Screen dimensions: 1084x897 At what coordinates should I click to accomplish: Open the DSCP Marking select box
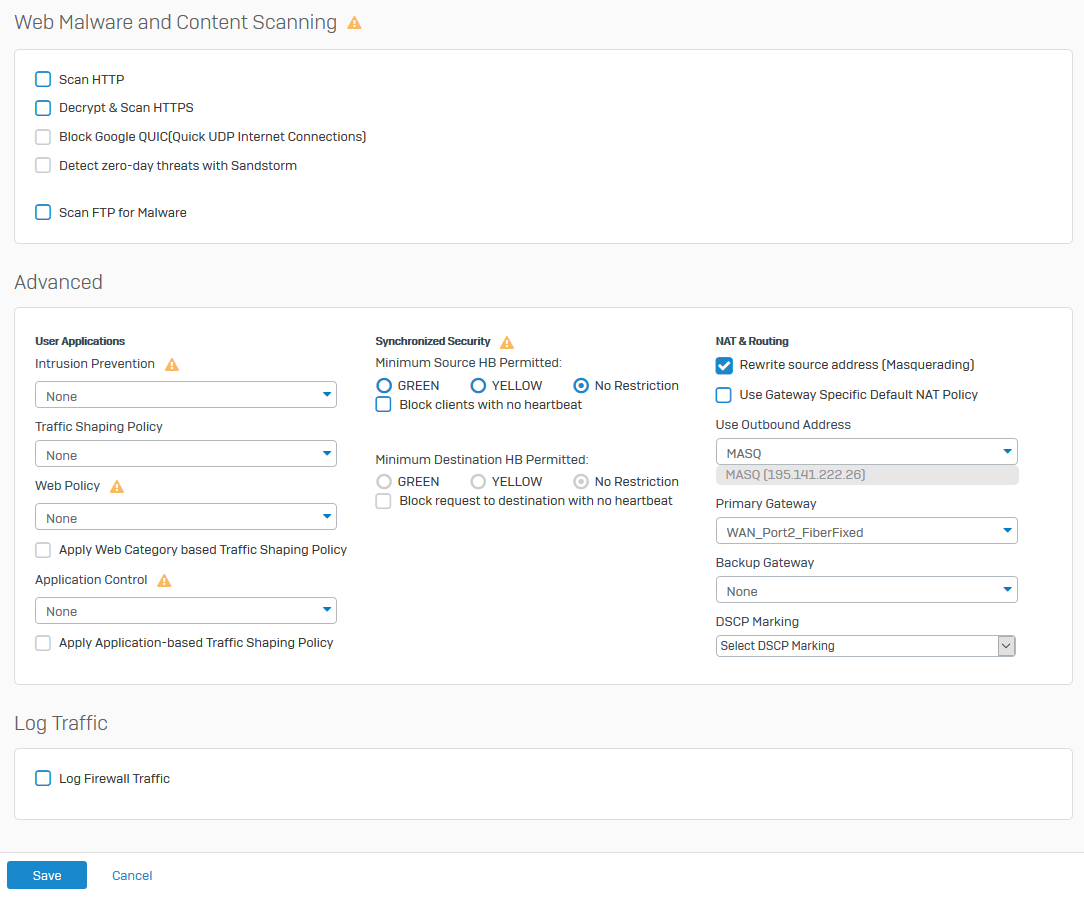point(866,646)
